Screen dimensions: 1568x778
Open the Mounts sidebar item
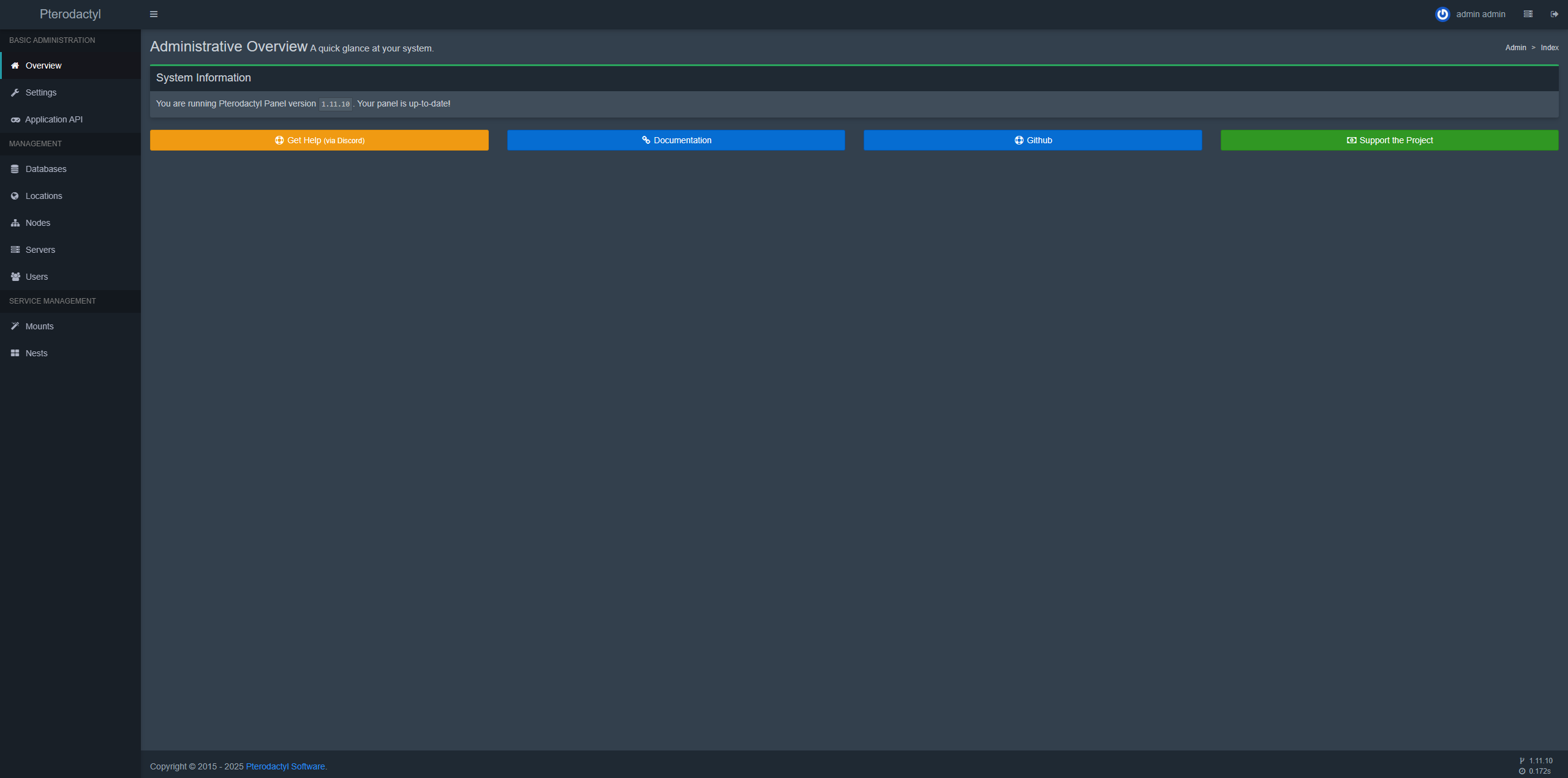coord(39,326)
